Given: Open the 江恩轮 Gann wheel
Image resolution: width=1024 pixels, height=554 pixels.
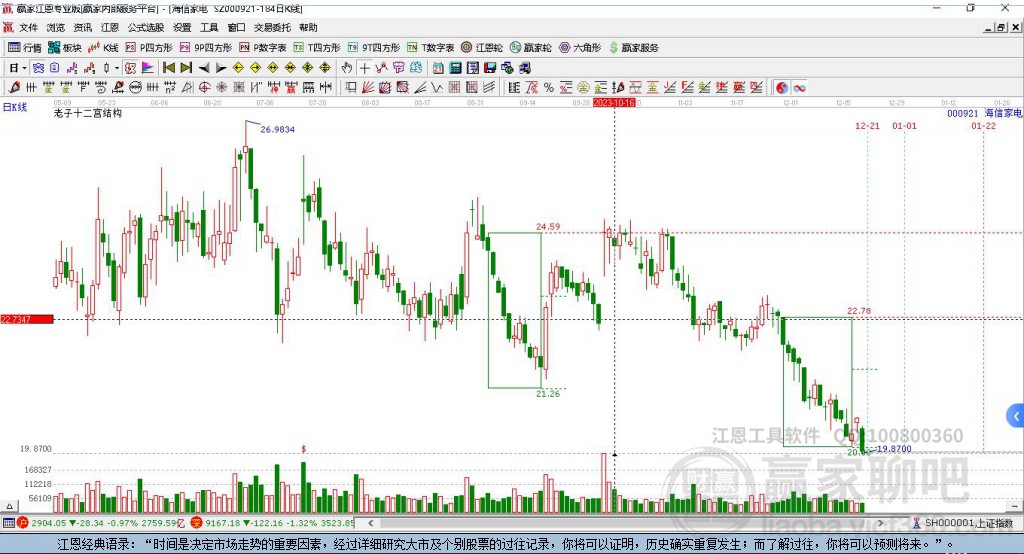Looking at the screenshot, I should point(482,48).
